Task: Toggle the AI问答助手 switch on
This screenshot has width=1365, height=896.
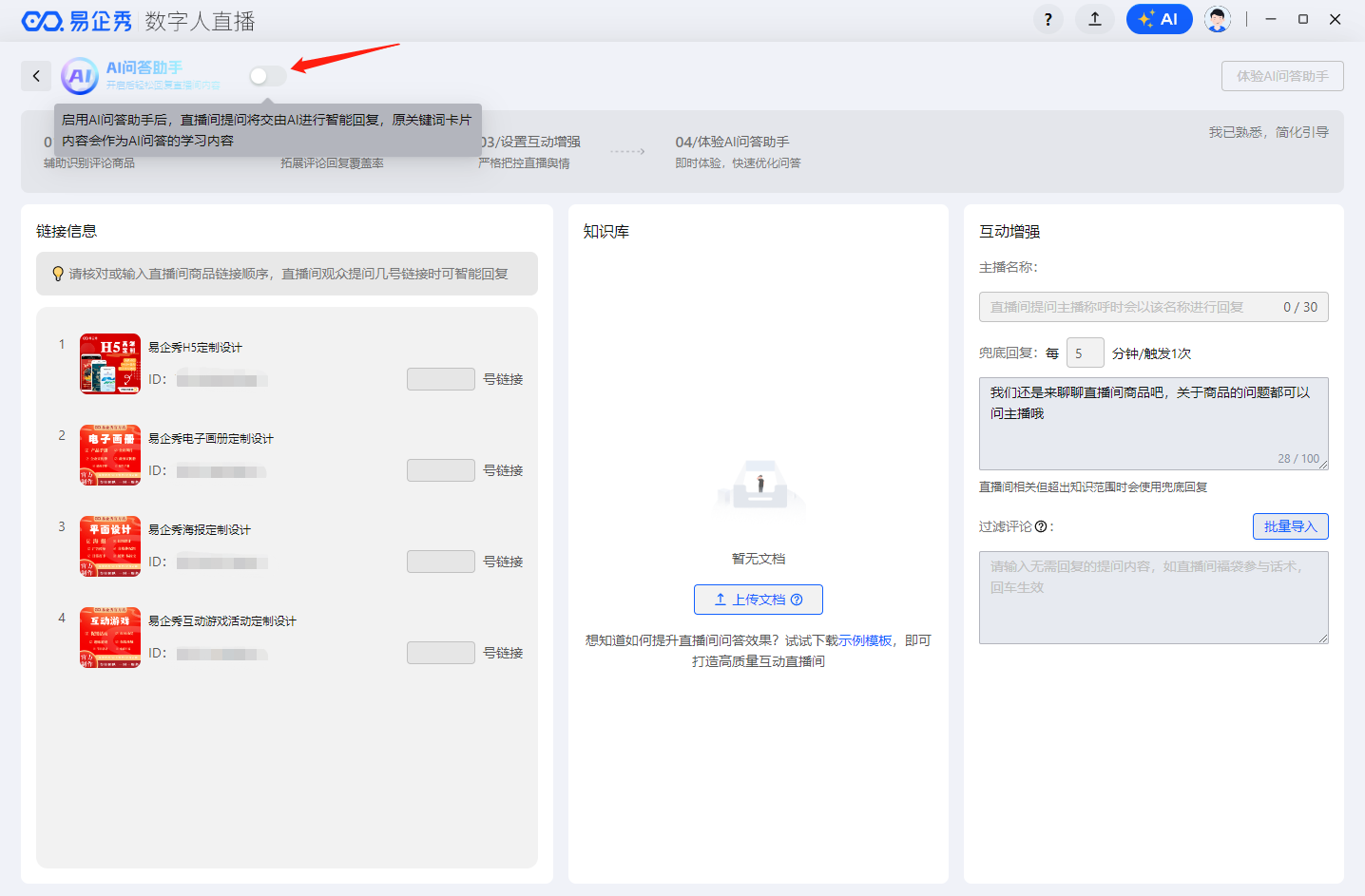Action: point(267,76)
